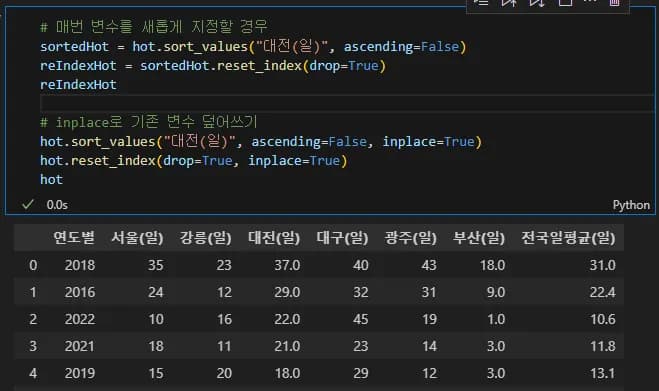Screen dimensions: 659x391
Task: Click the 'reIndexHot = sortedHot.reset_index' line
Action: (213, 66)
